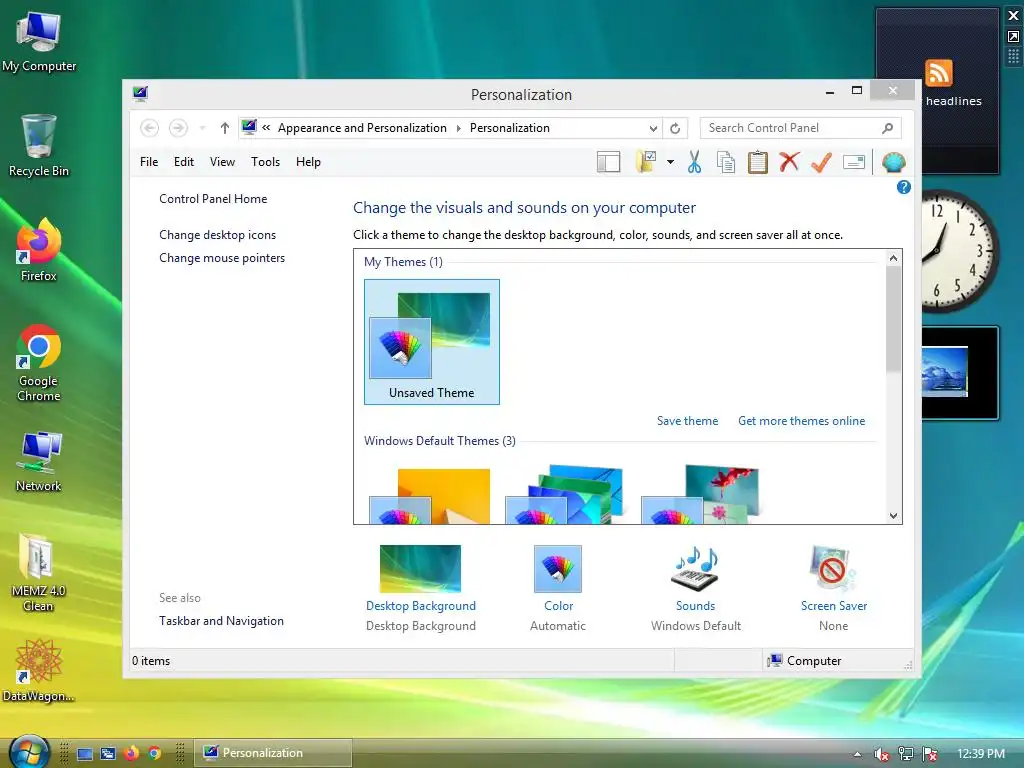1024x768 pixels.
Task: Expand the address bar history dropdown
Action: (653, 128)
